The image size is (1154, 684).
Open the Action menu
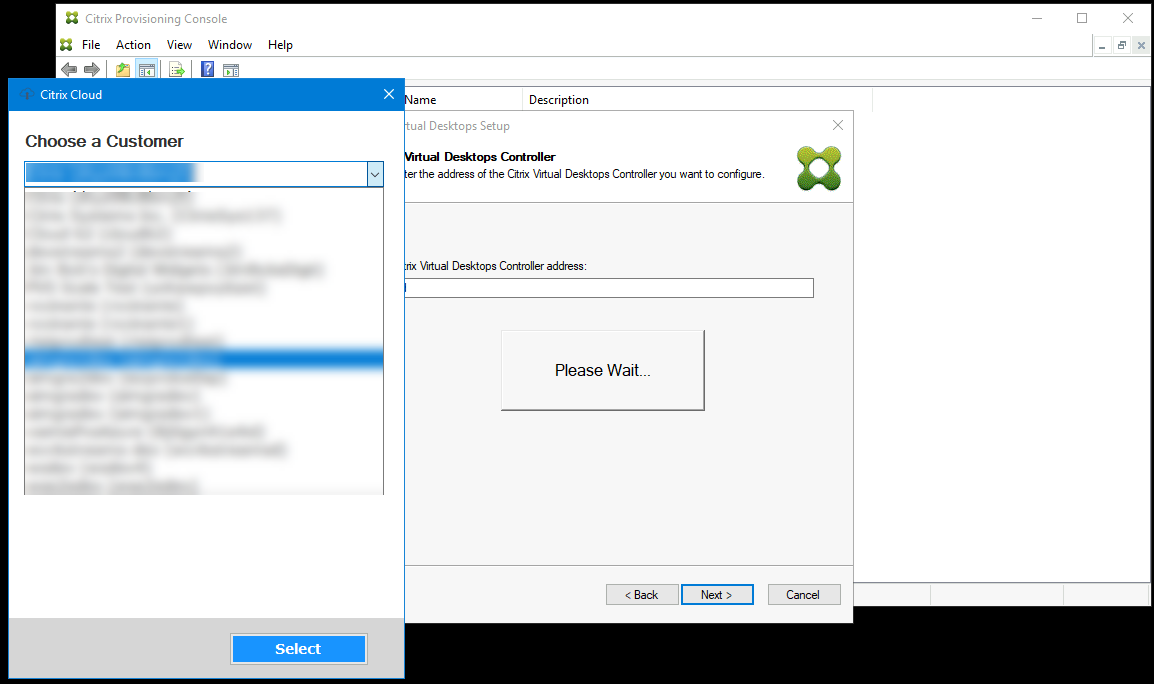[x=133, y=45]
